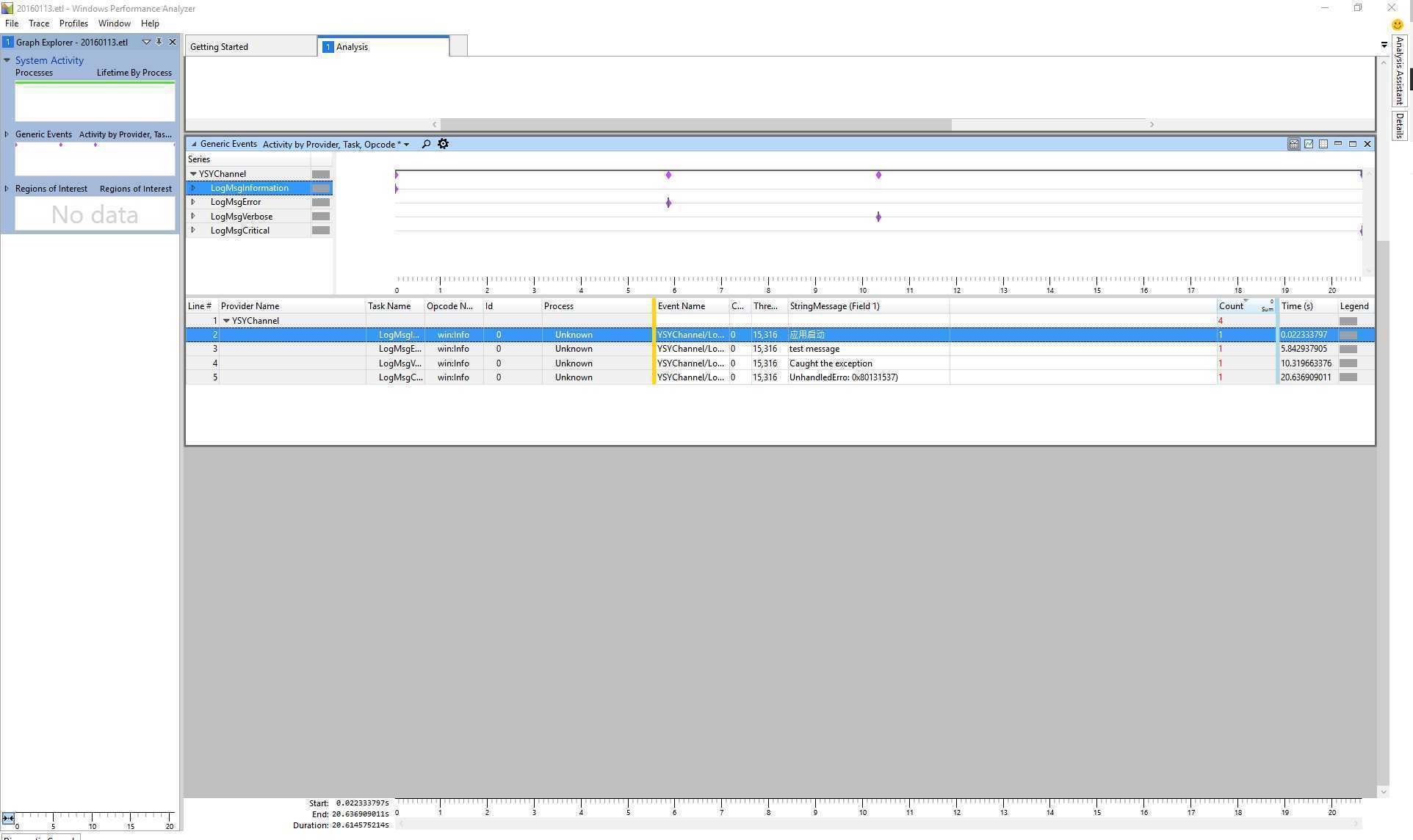This screenshot has height=840, width=1413.
Task: Click legend swatch in the test message row
Action: coord(1348,349)
